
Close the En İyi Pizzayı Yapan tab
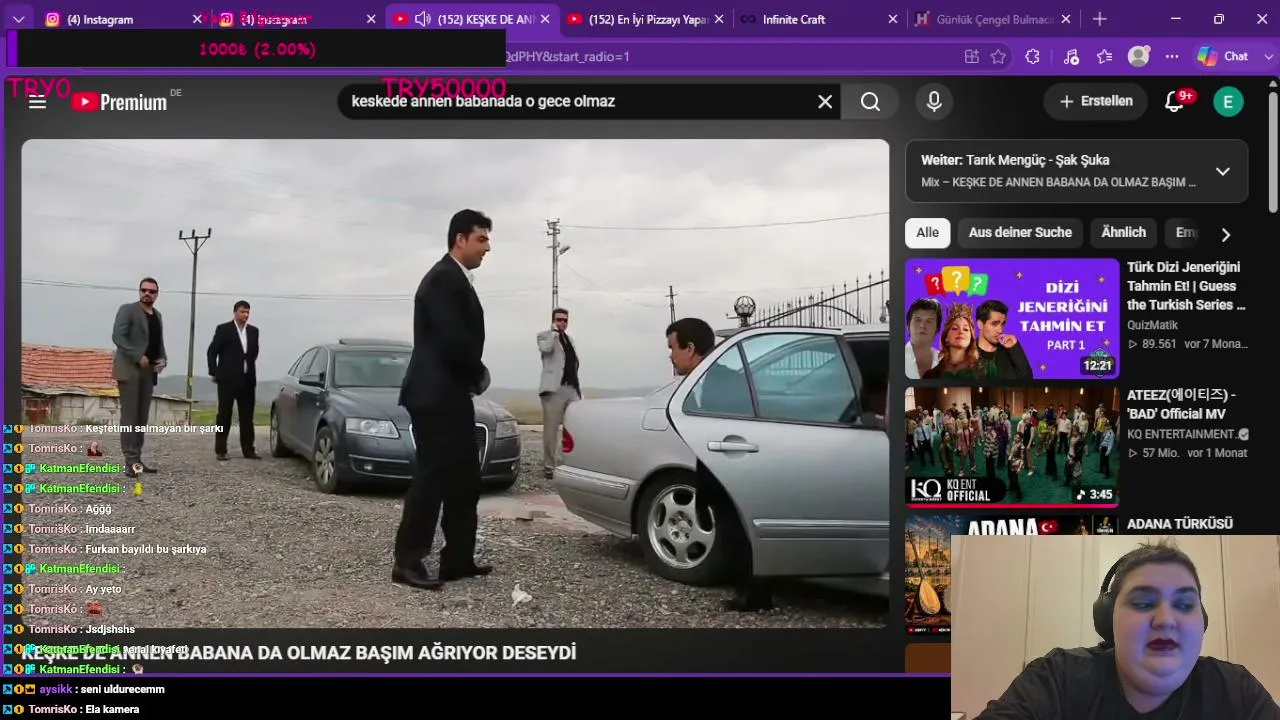719,19
